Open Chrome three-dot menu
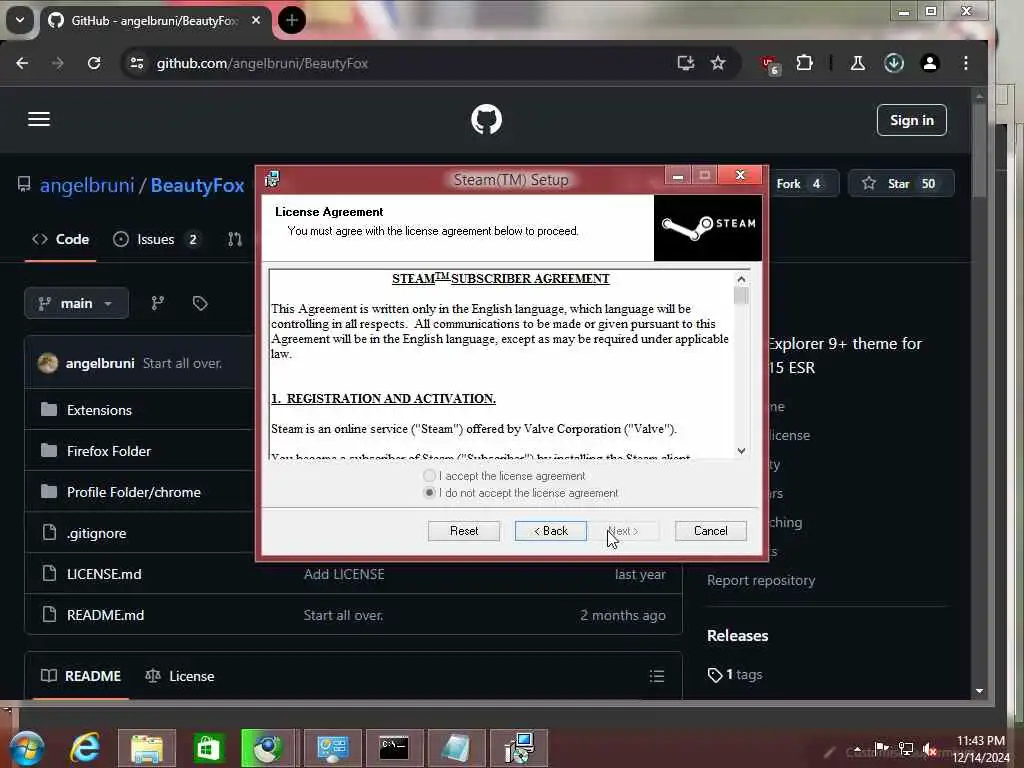 point(965,63)
